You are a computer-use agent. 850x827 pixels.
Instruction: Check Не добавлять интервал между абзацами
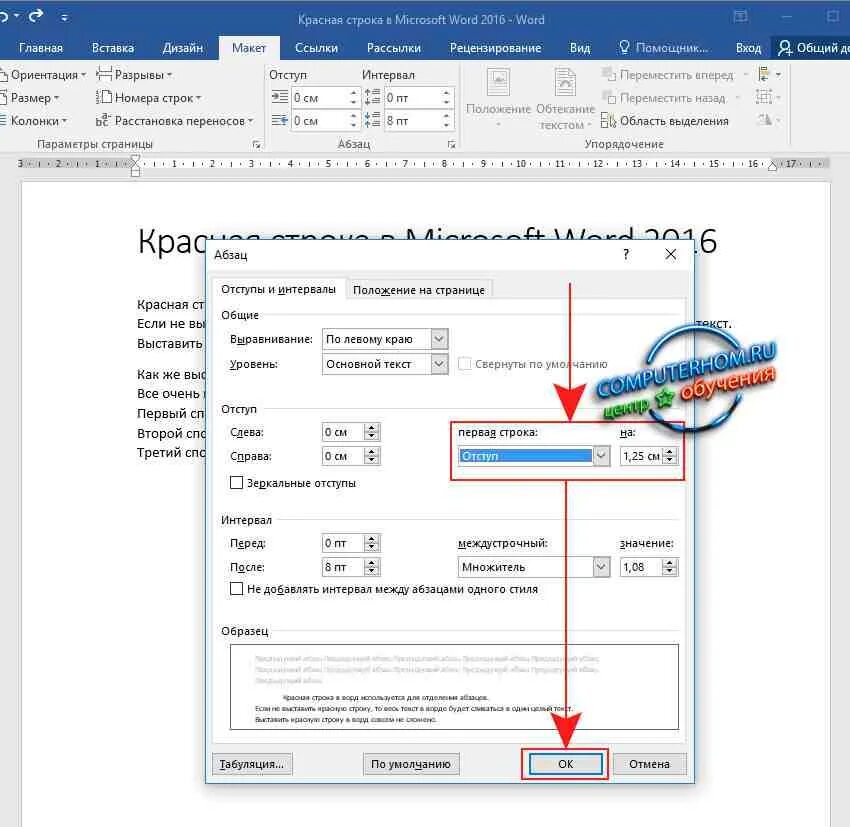point(236,589)
